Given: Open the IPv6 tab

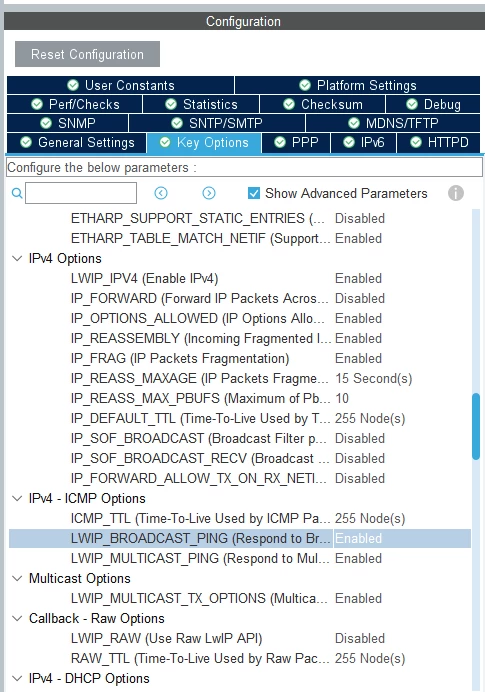Looking at the screenshot, I should pos(363,143).
